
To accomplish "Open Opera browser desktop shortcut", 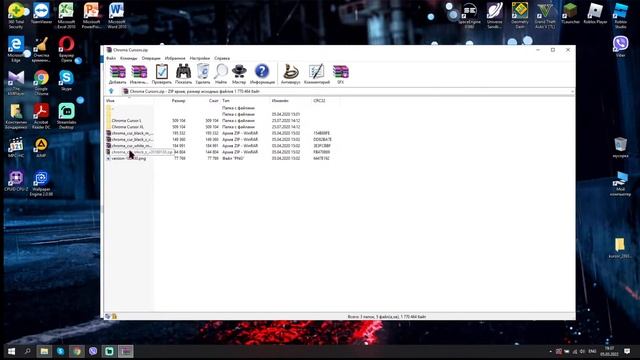I will (x=66, y=49).
